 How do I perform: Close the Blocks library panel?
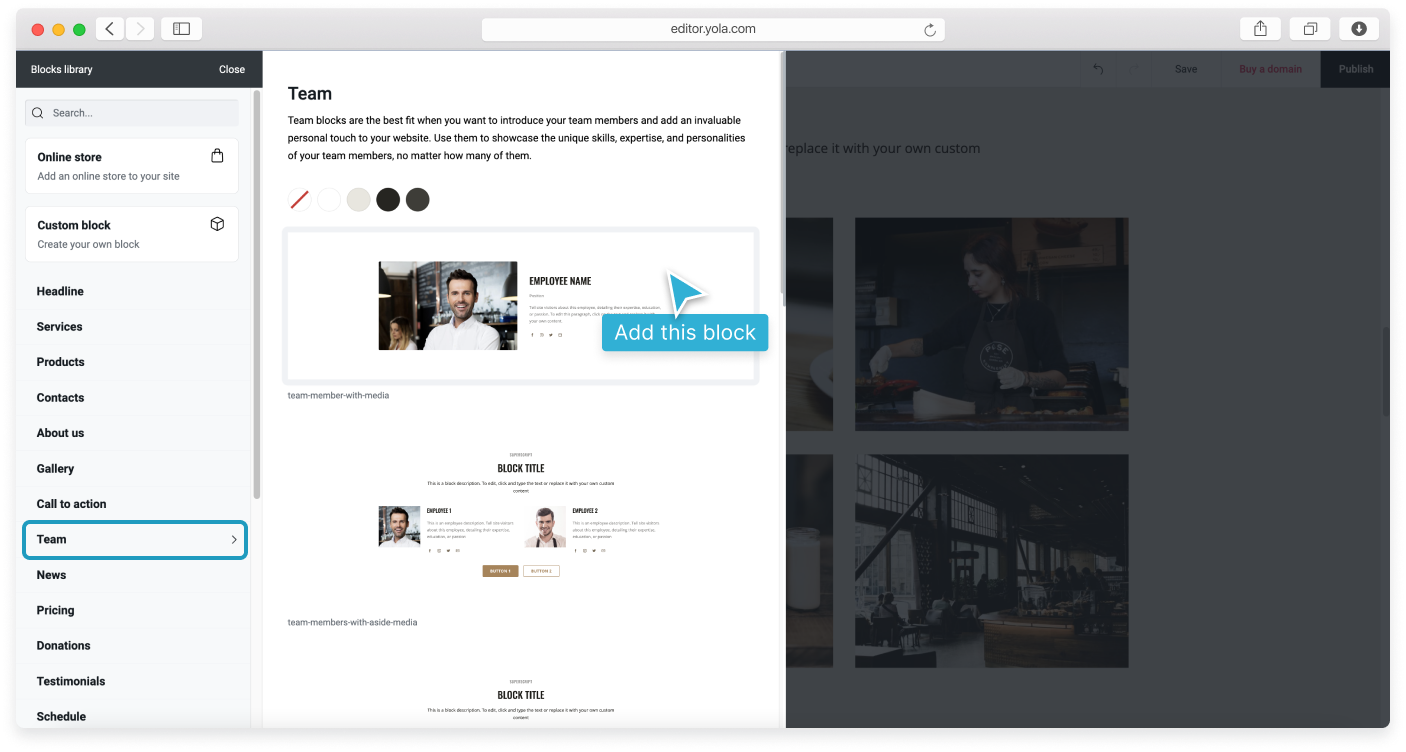(x=232, y=69)
